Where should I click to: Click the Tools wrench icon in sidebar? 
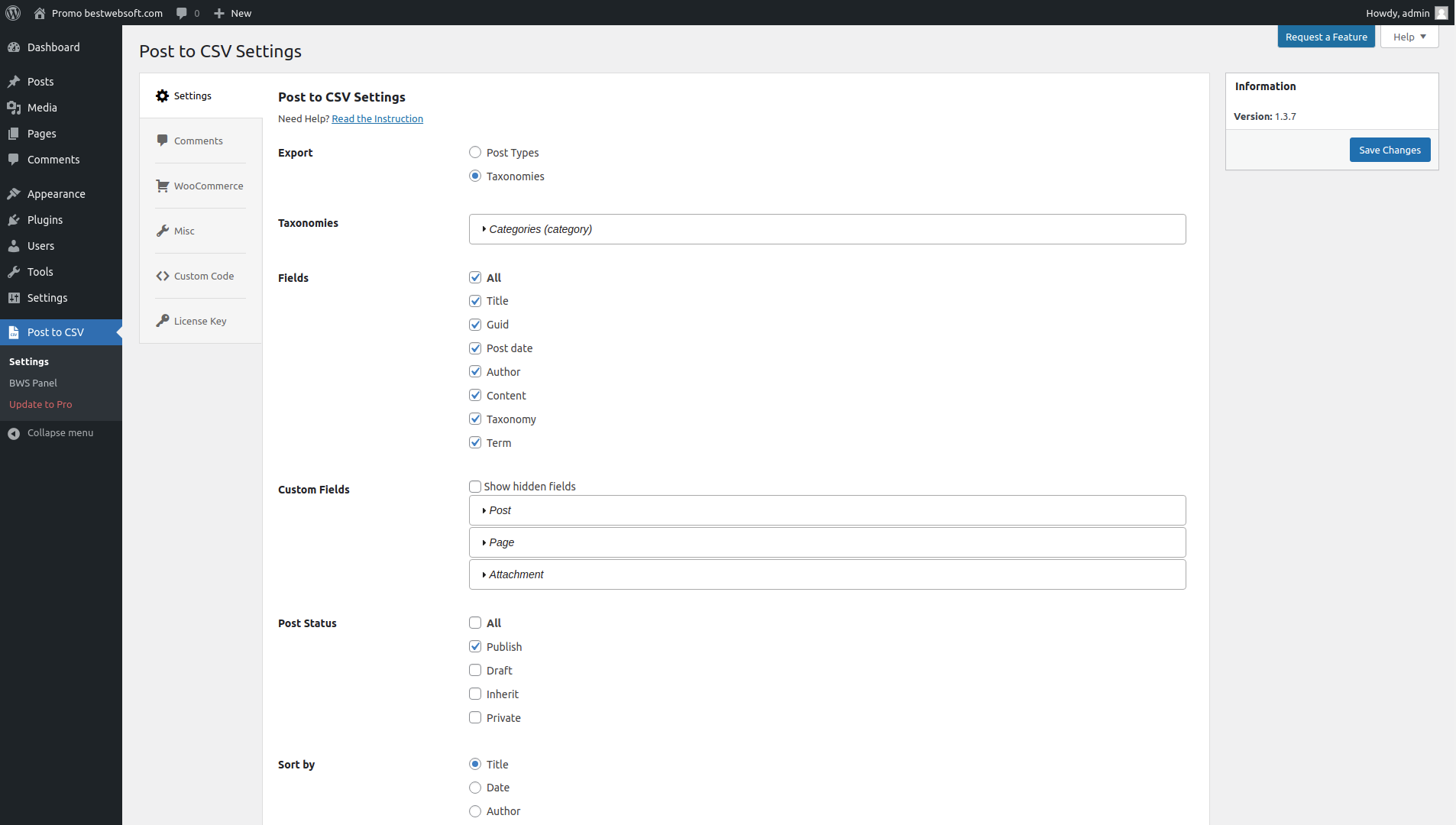click(14, 272)
